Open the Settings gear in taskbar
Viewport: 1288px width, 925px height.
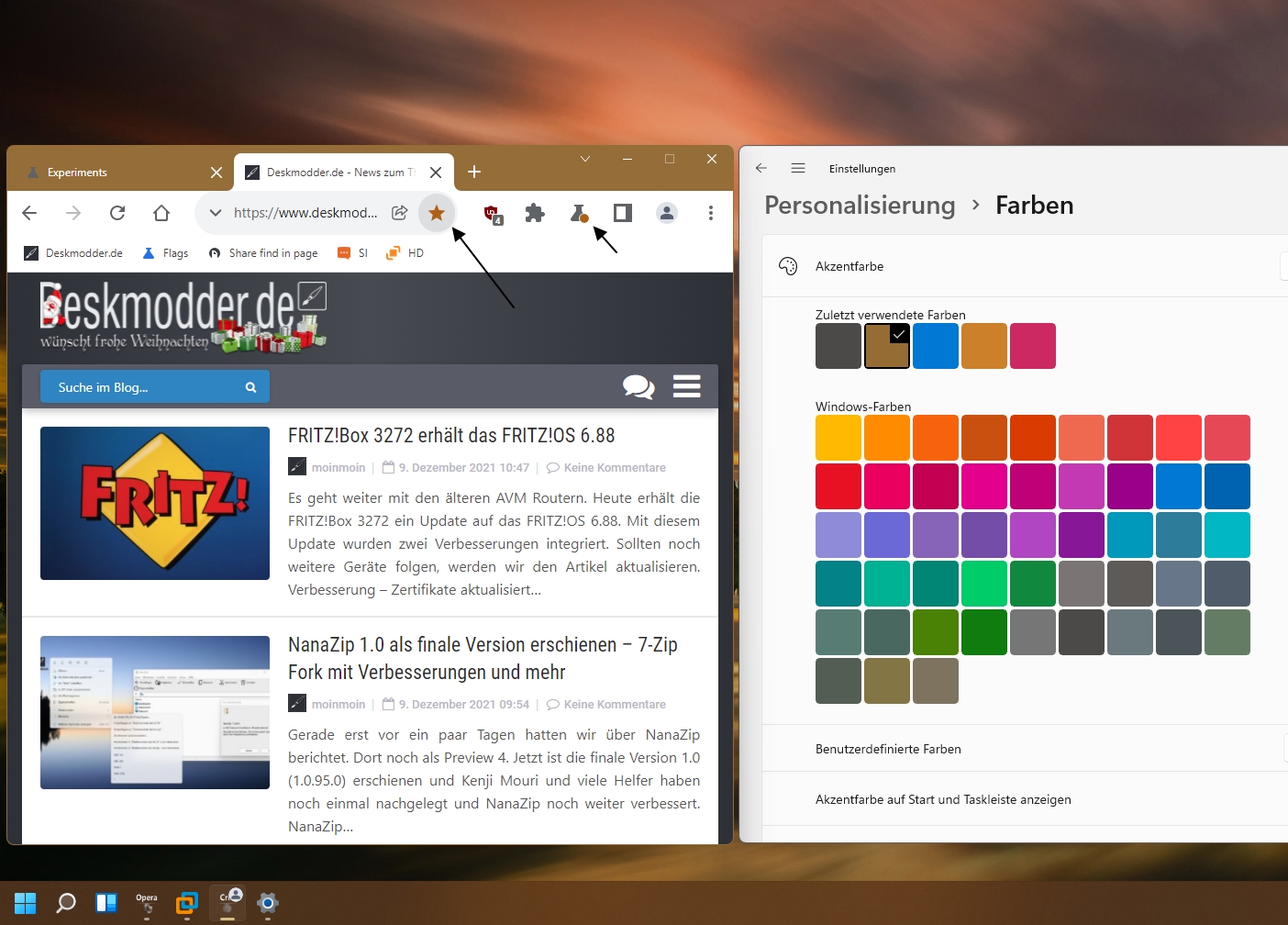(268, 903)
